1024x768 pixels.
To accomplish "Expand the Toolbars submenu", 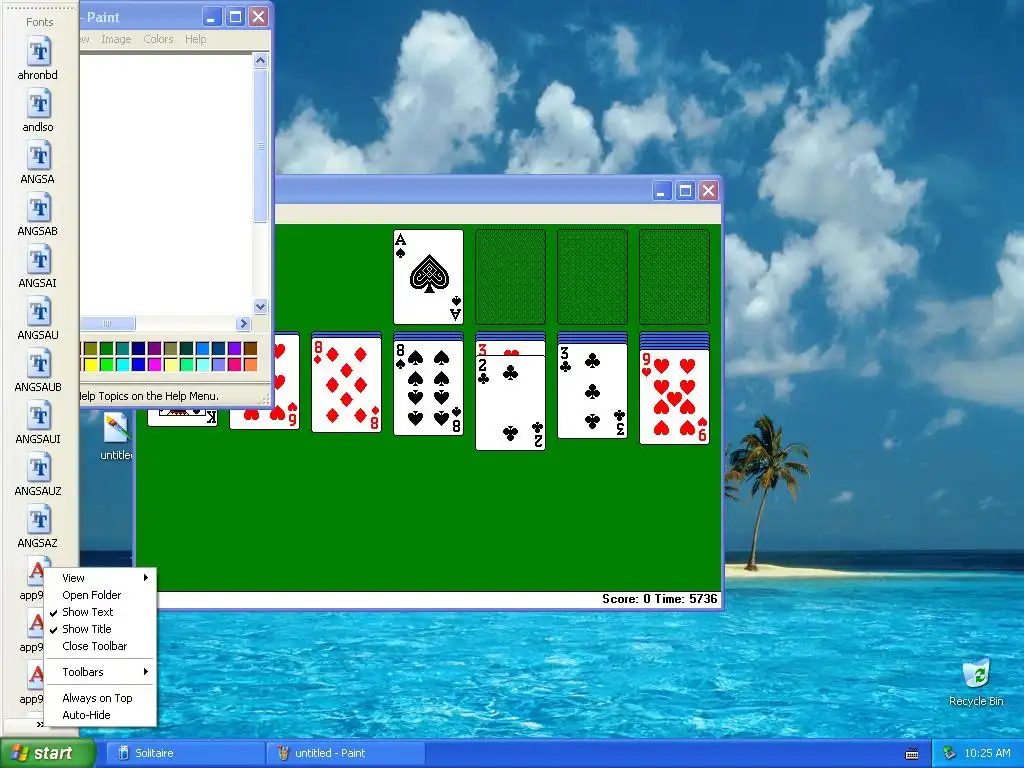I will click(100, 672).
